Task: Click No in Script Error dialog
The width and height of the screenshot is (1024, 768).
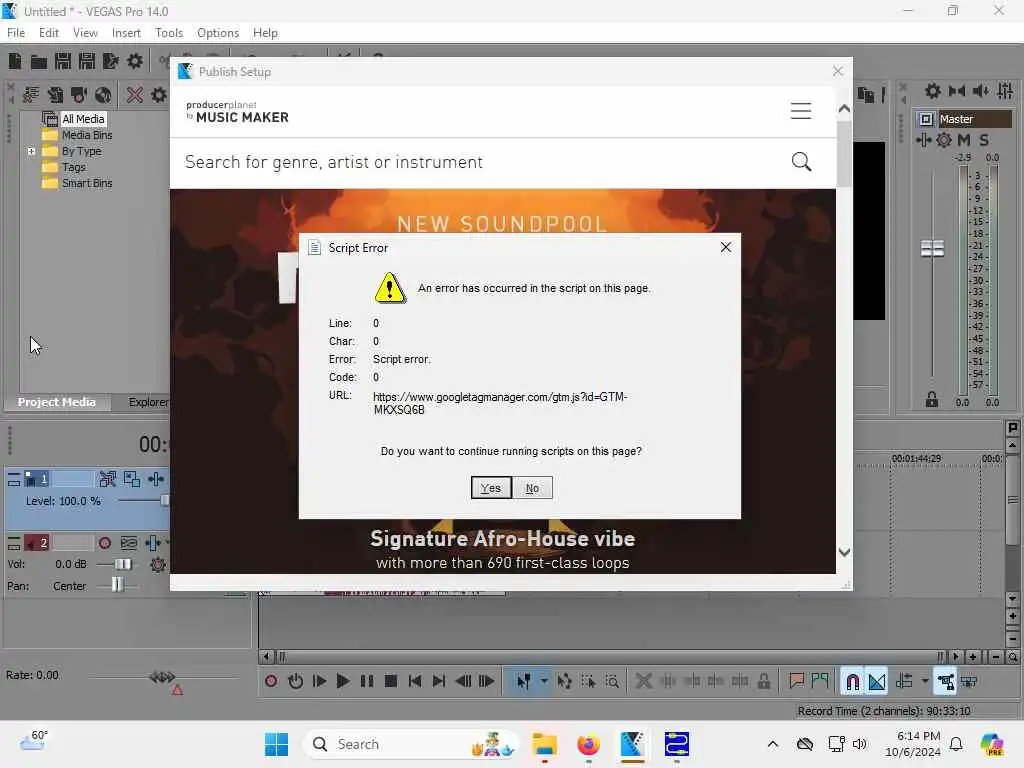Action: (532, 488)
